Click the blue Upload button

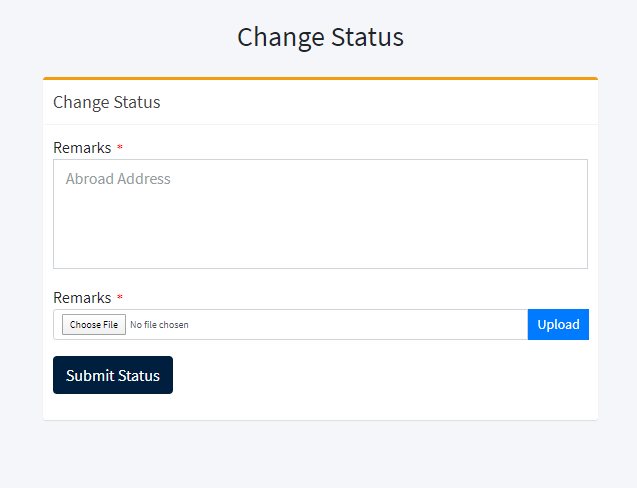click(x=558, y=324)
